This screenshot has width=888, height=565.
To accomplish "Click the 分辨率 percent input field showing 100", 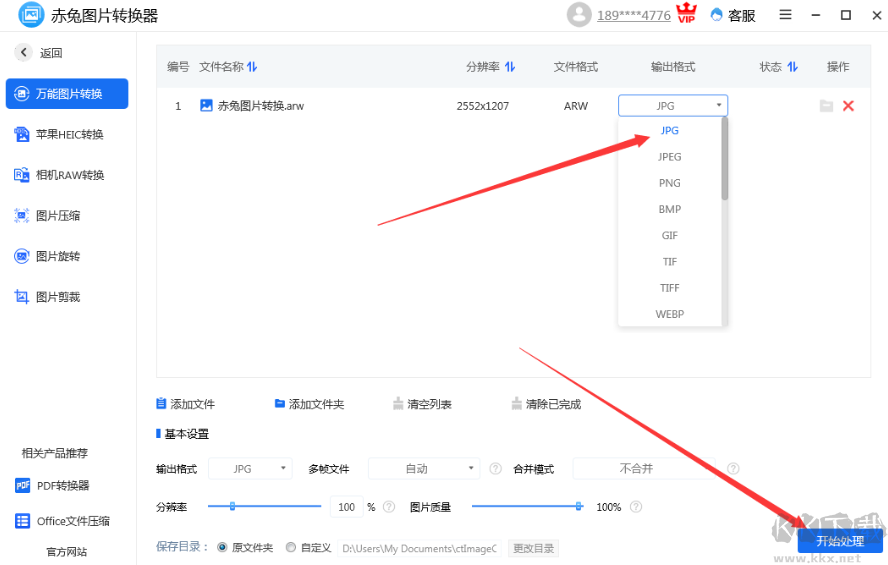I will coord(347,507).
